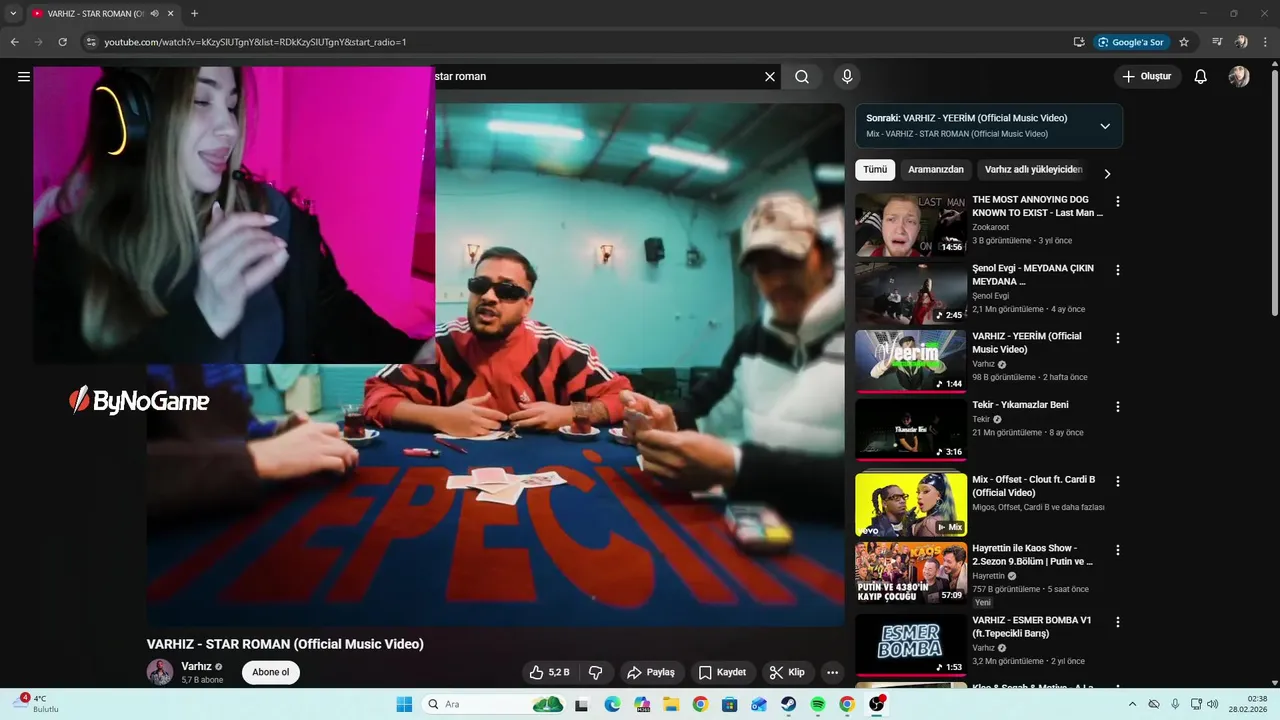The height and width of the screenshot is (720, 1280).
Task: Subscribe with Abone ol button
Action: click(271, 672)
